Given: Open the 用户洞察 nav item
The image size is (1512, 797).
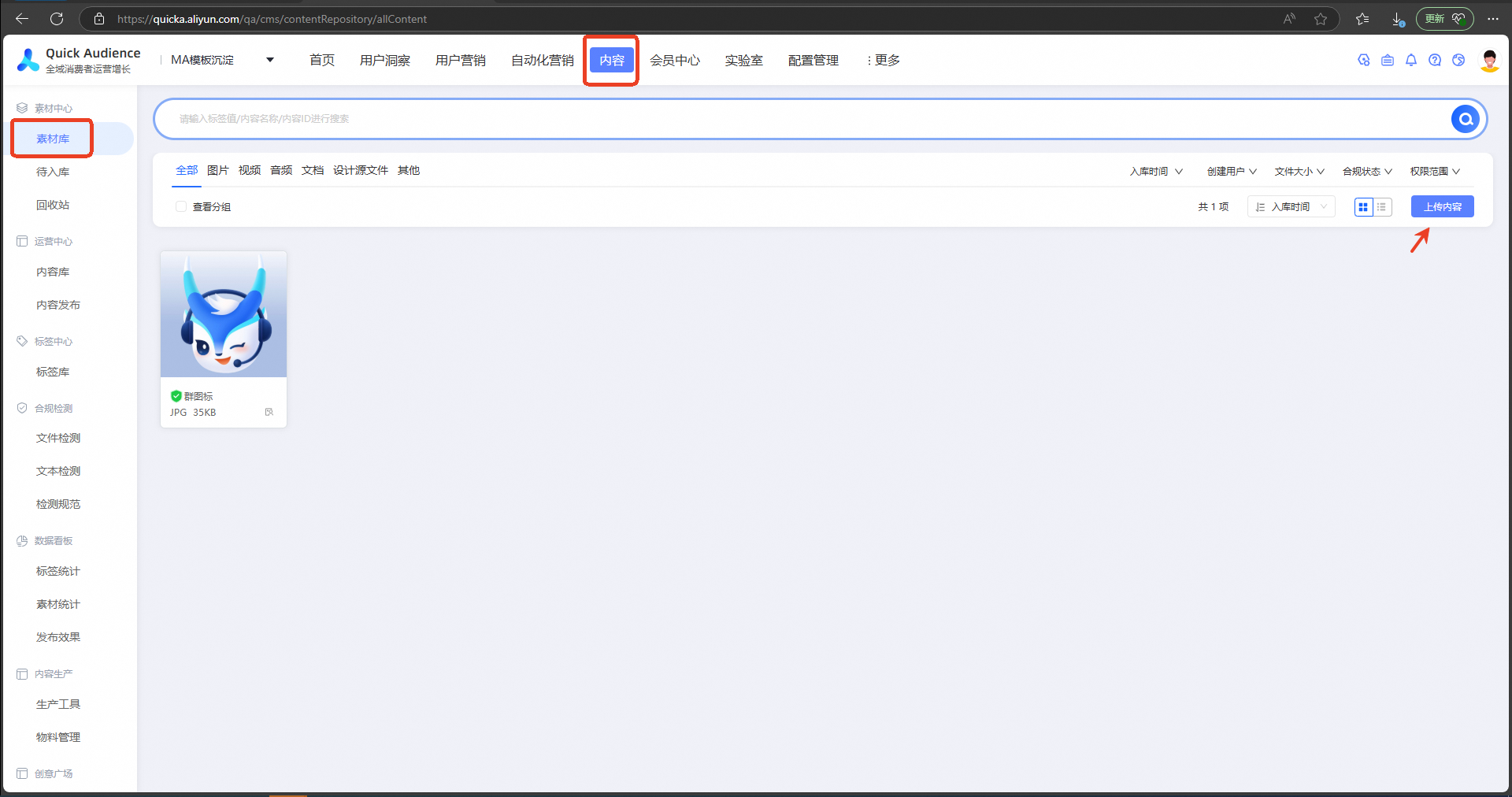Looking at the screenshot, I should click(385, 60).
